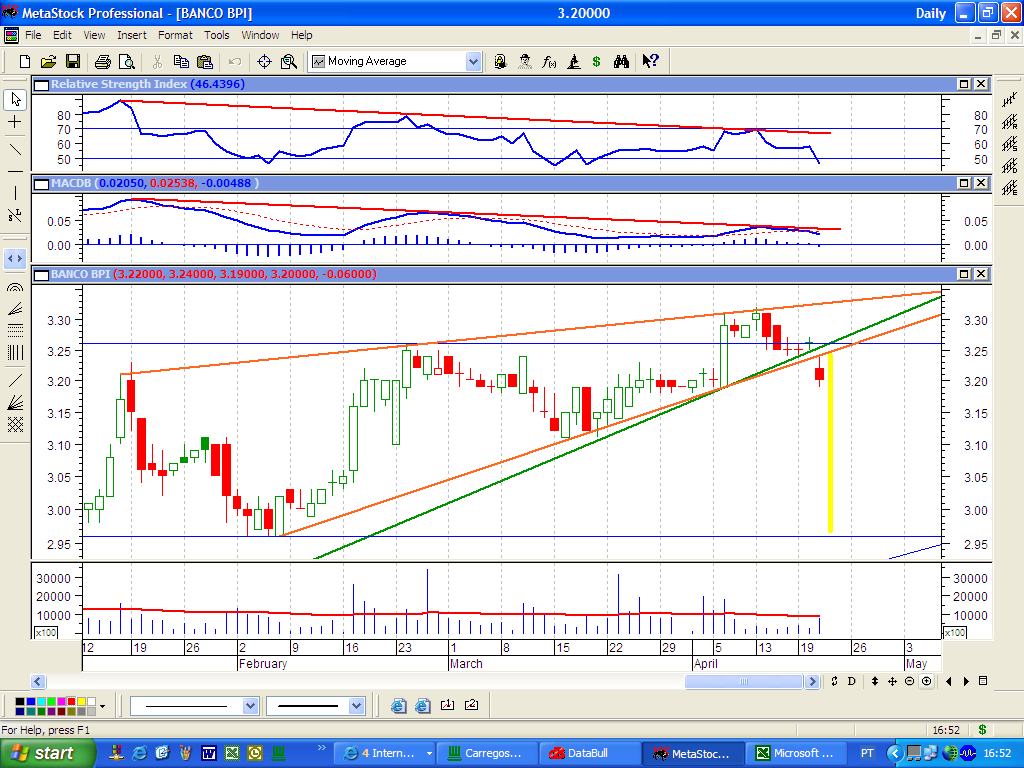Click the previous security left triangle
The image size is (1024, 768).
pyautogui.click(x=949, y=681)
